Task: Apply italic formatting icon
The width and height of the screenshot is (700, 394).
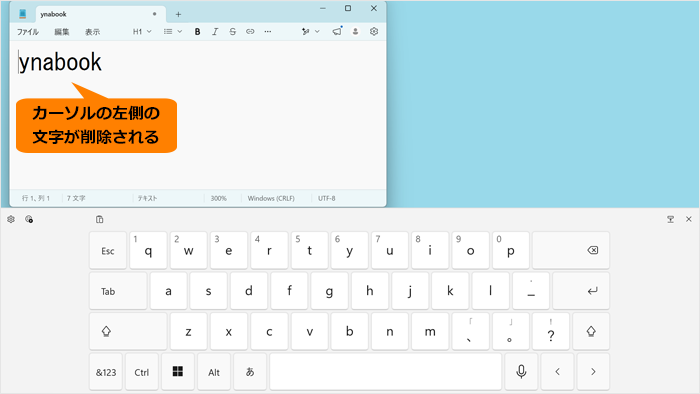Action: point(215,32)
